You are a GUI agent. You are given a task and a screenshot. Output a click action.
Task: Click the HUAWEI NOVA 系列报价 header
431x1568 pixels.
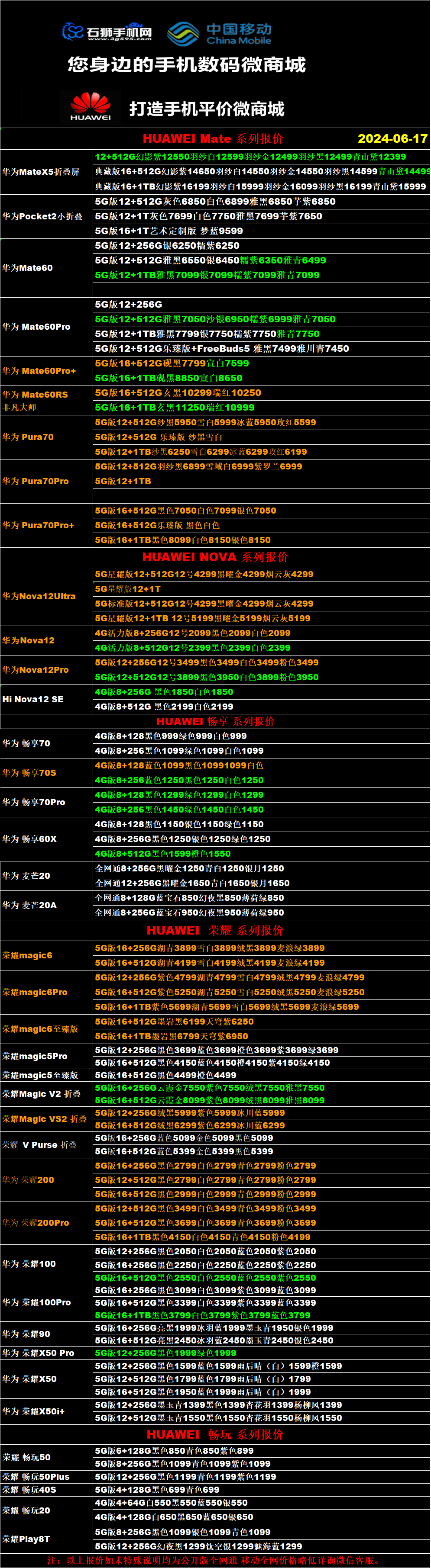215,557
